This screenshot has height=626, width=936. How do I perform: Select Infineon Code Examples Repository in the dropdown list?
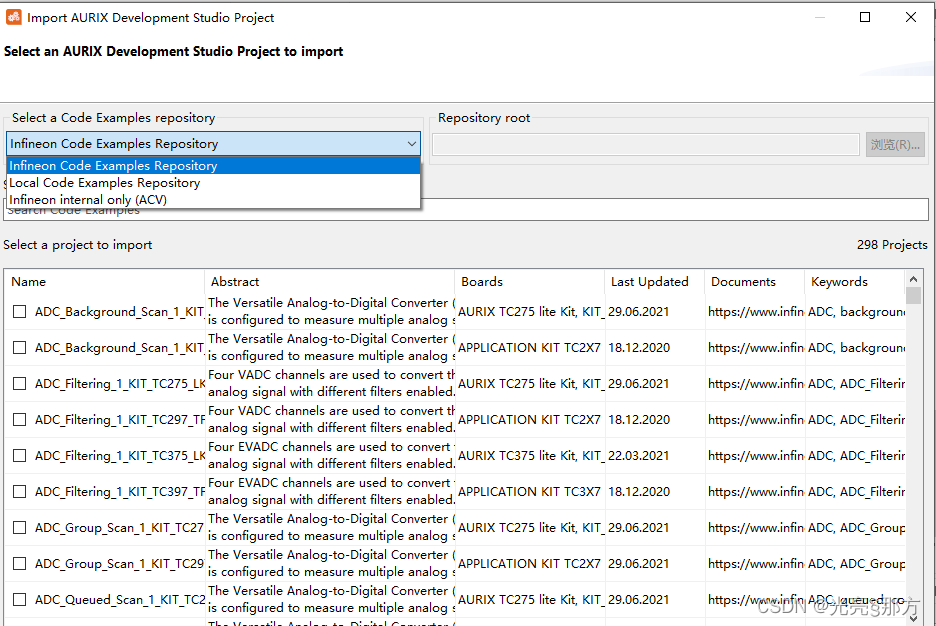click(x=213, y=166)
